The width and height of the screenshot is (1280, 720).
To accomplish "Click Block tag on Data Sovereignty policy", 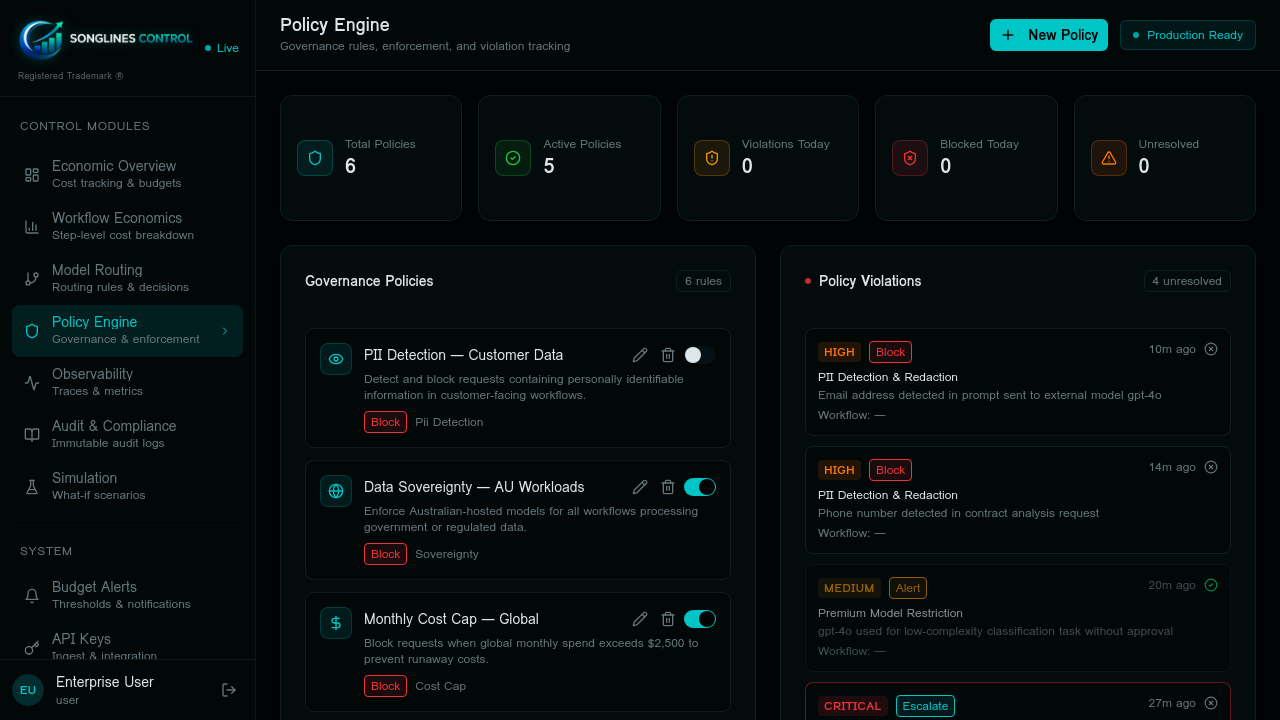I will (x=385, y=554).
